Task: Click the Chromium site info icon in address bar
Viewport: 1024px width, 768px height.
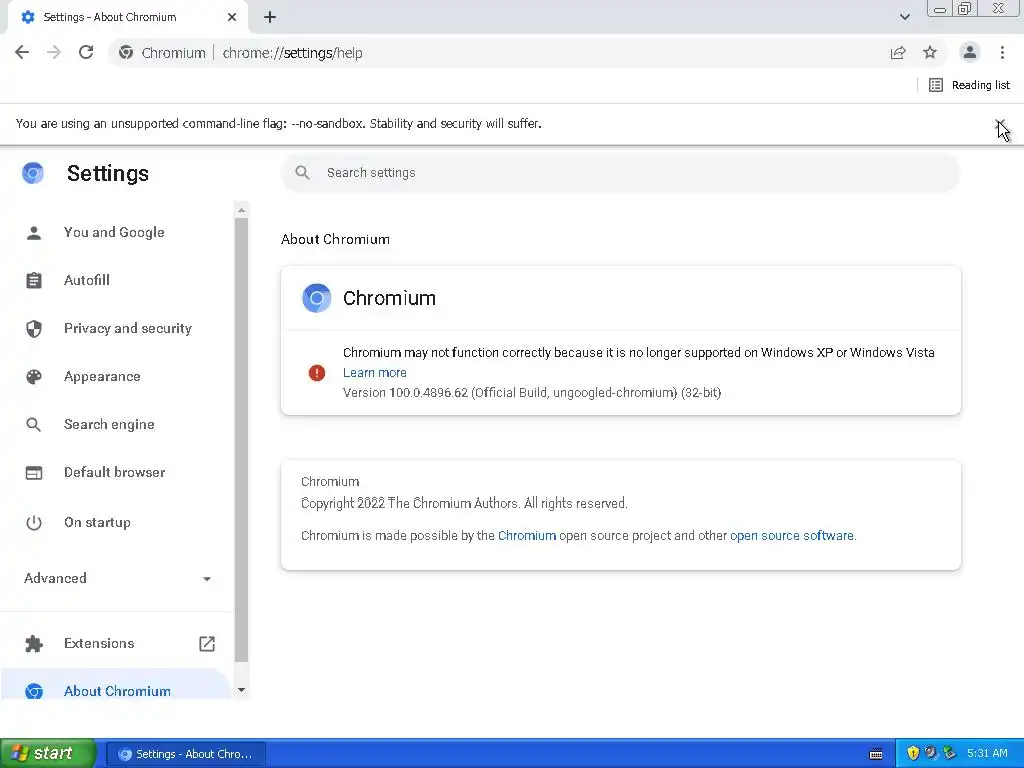Action: tap(126, 53)
